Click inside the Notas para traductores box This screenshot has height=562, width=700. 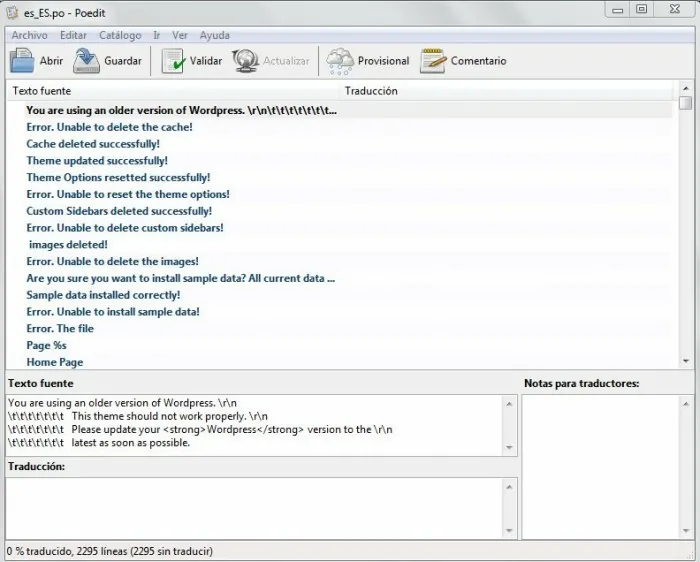[600, 467]
